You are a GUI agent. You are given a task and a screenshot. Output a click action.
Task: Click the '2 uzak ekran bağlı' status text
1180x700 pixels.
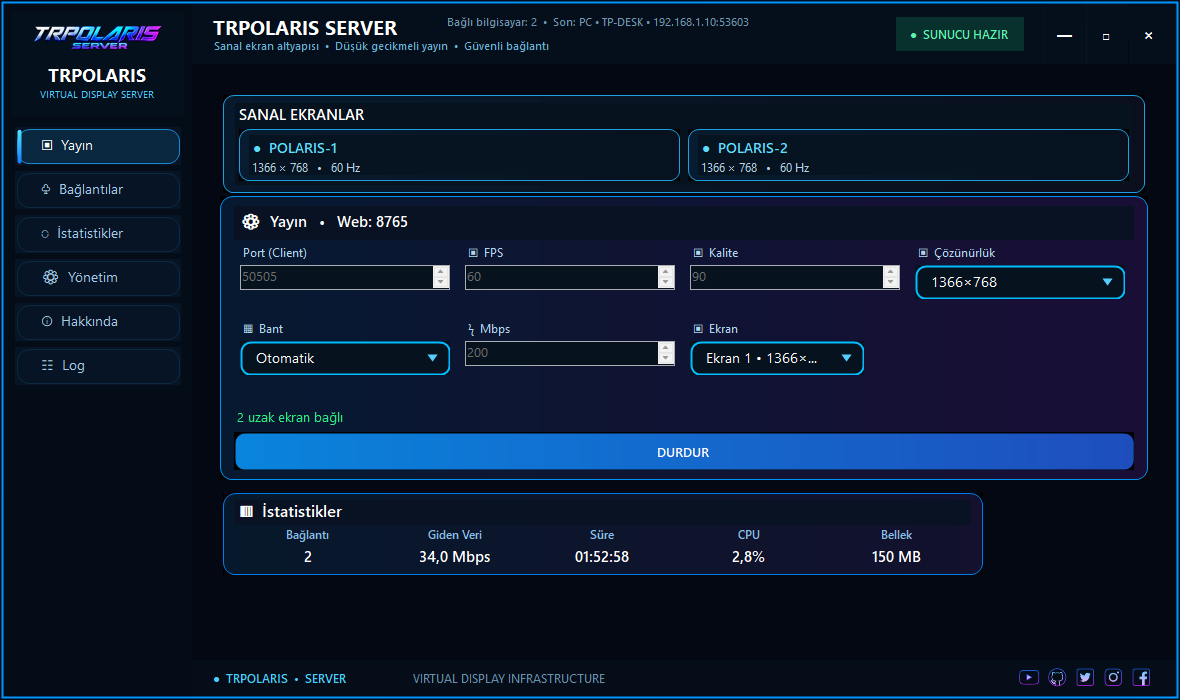click(290, 418)
